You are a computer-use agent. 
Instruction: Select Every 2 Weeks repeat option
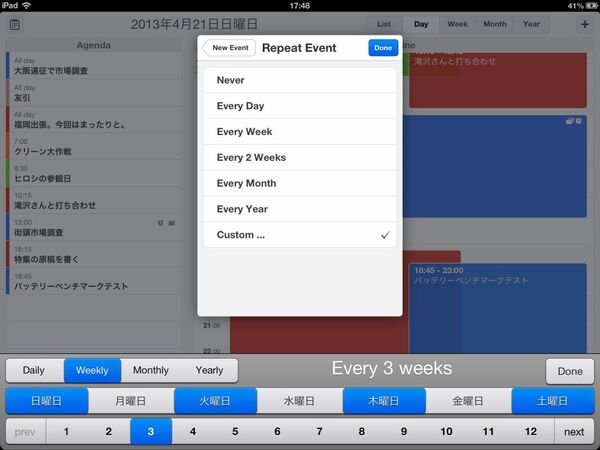(300, 158)
